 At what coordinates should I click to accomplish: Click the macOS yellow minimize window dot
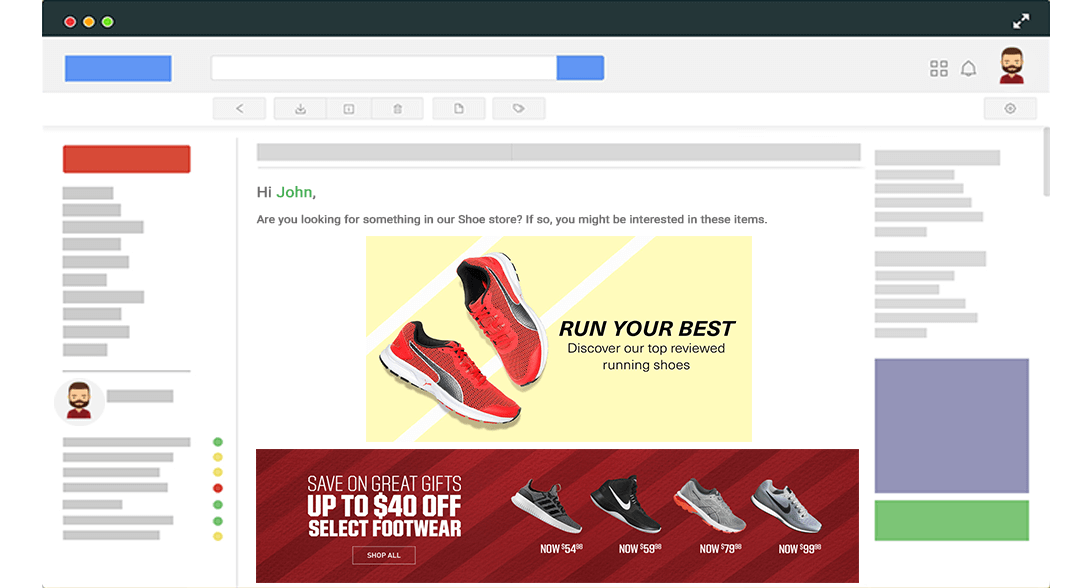(x=89, y=22)
